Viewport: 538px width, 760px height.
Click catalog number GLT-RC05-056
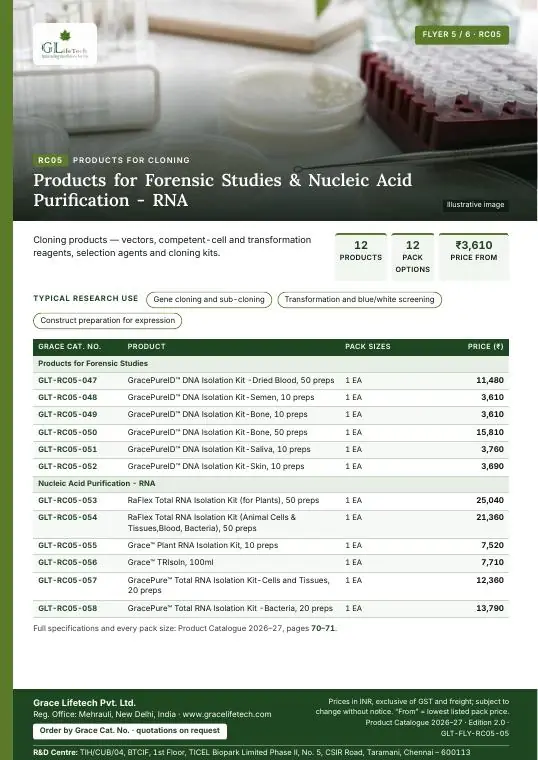coord(67,563)
